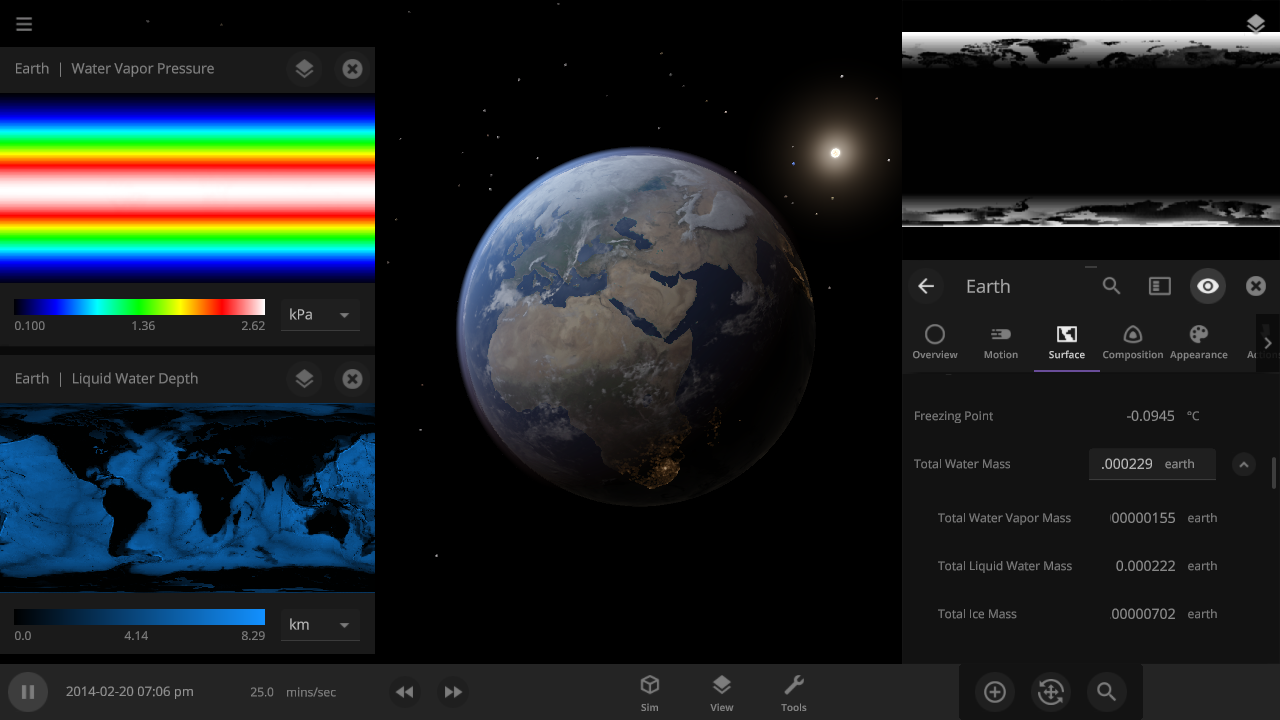
Task: Open the kPa unit dropdown
Action: coord(320,315)
